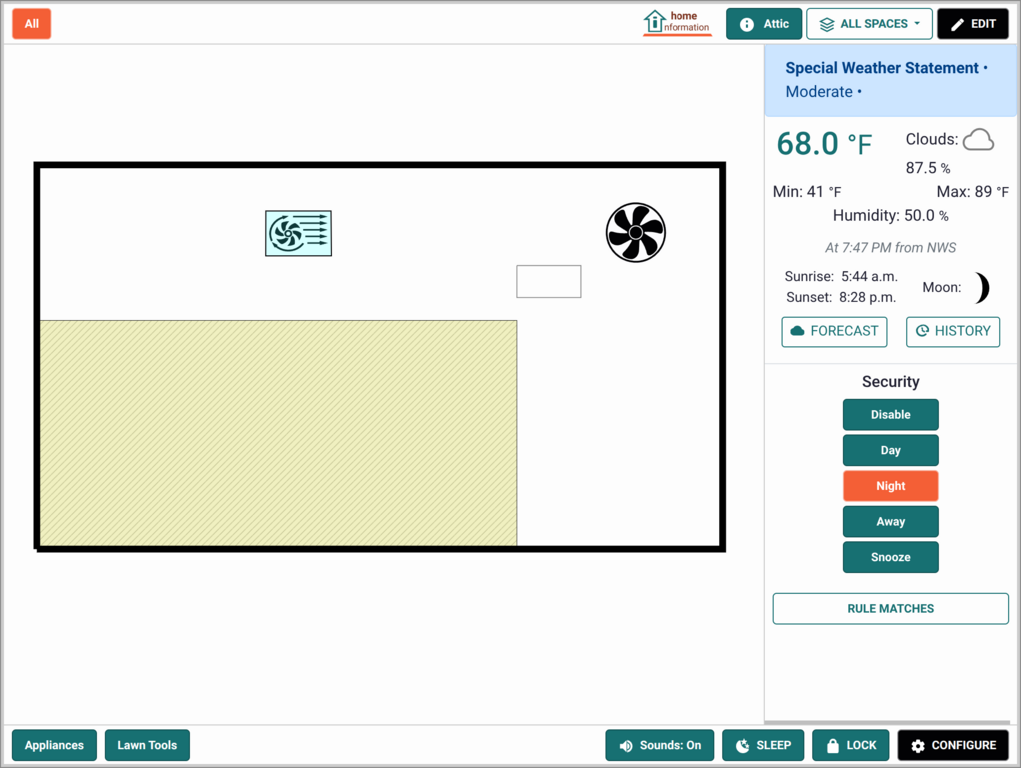Set security mode to Day
The width and height of the screenshot is (1021, 768).
890,450
